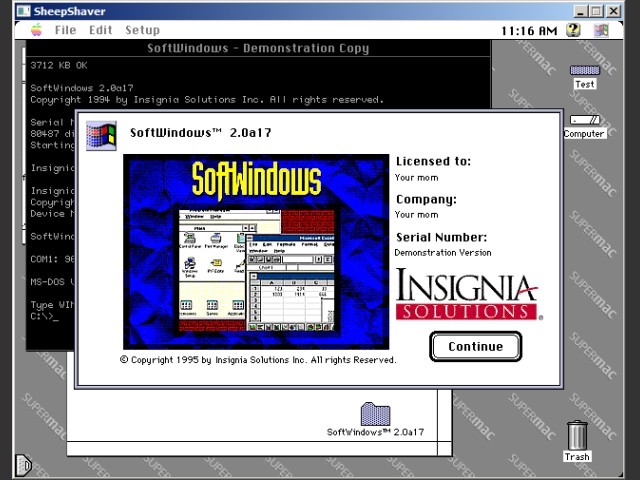
Task: Click the SheepShaver window title icon
Action: 24,11
